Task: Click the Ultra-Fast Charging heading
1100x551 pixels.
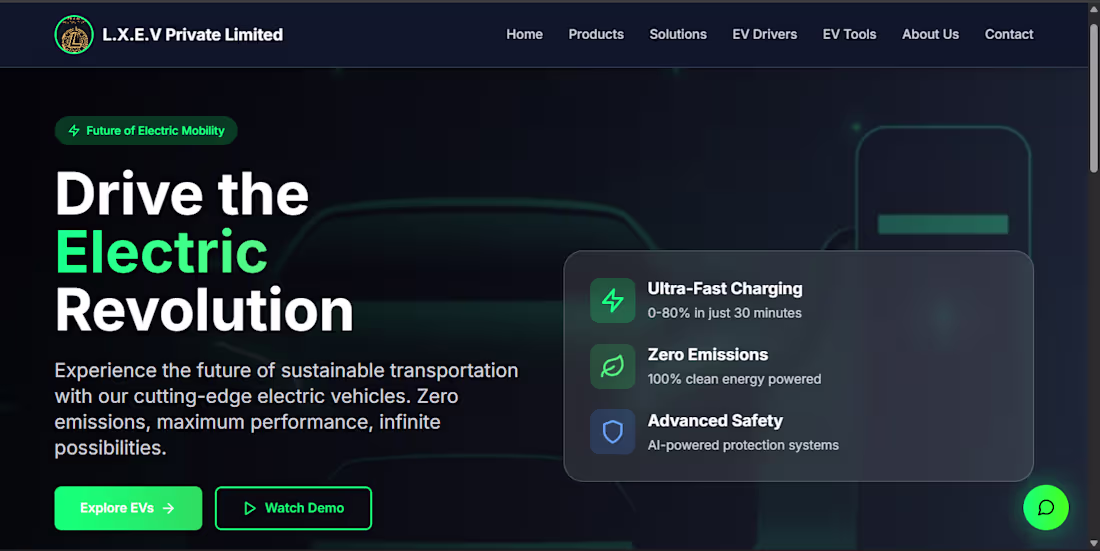Action: click(x=725, y=288)
